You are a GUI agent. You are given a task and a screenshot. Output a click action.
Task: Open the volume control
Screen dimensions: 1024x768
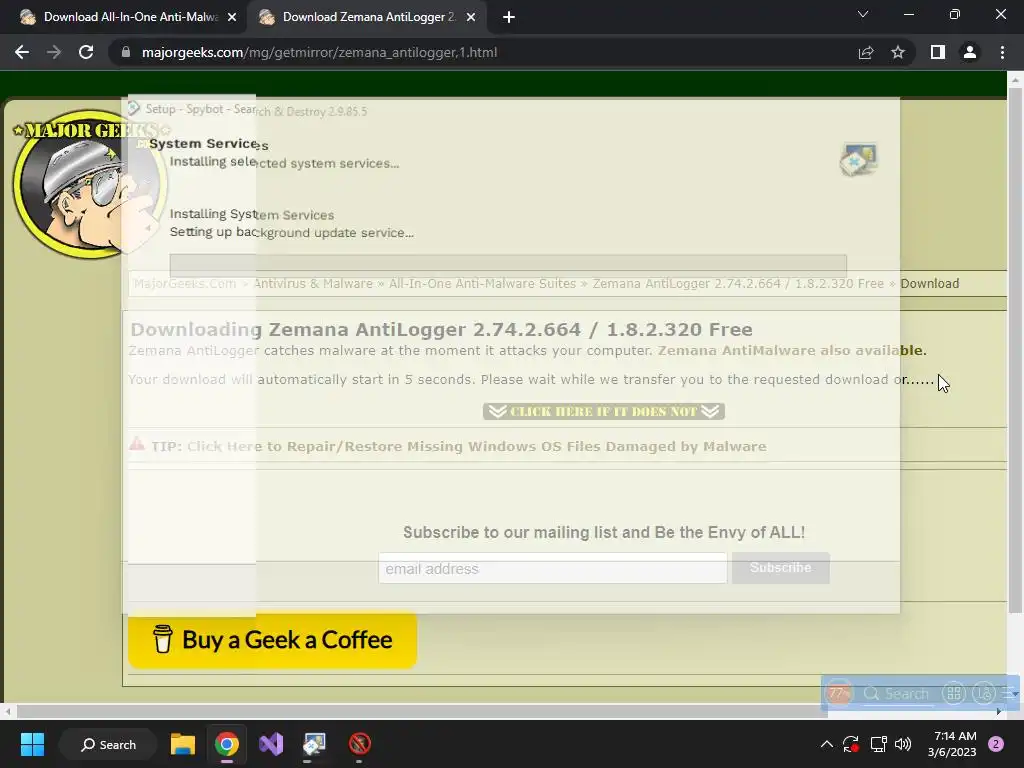click(x=903, y=744)
